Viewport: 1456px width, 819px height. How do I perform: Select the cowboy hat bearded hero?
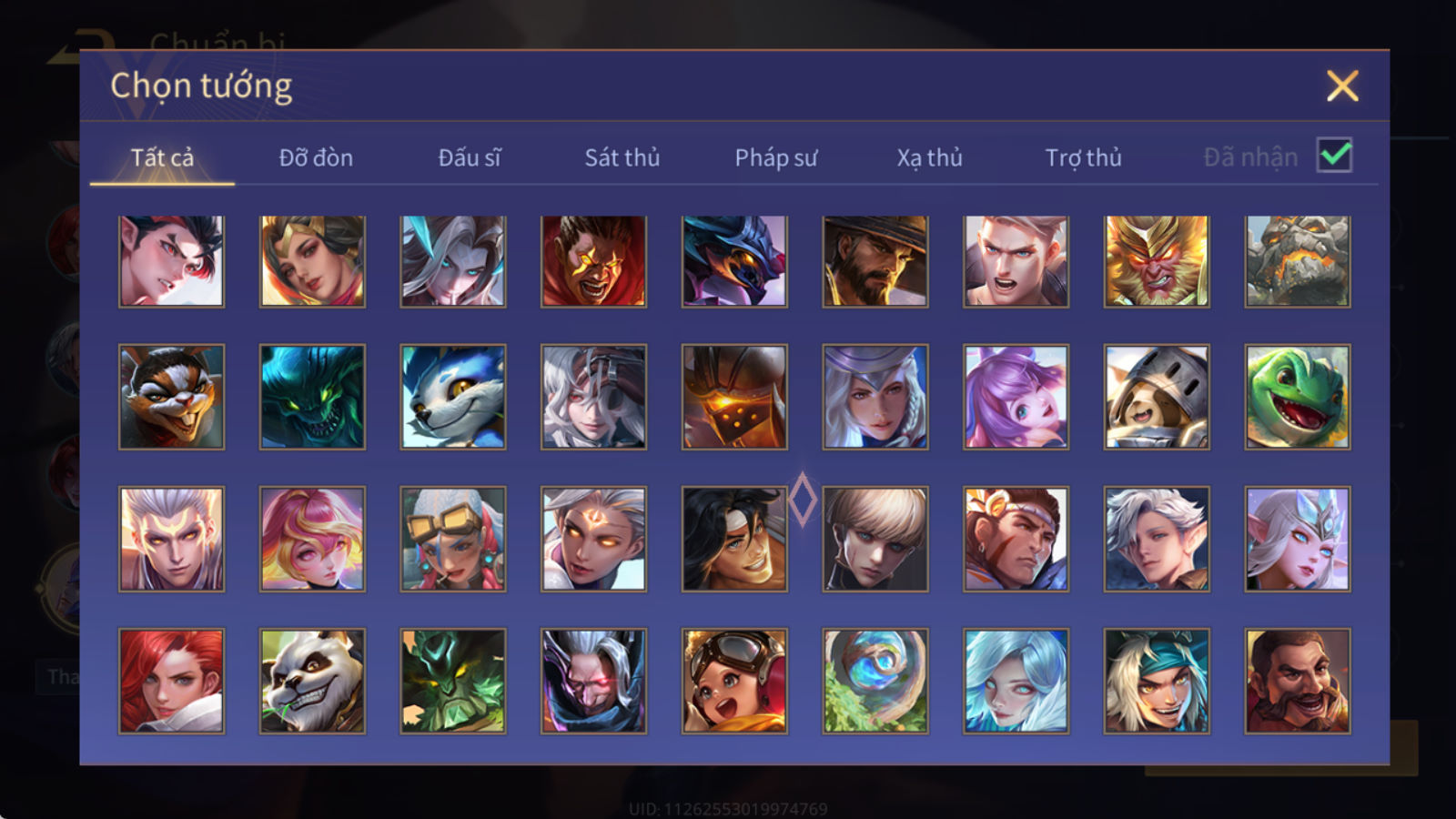tap(875, 261)
